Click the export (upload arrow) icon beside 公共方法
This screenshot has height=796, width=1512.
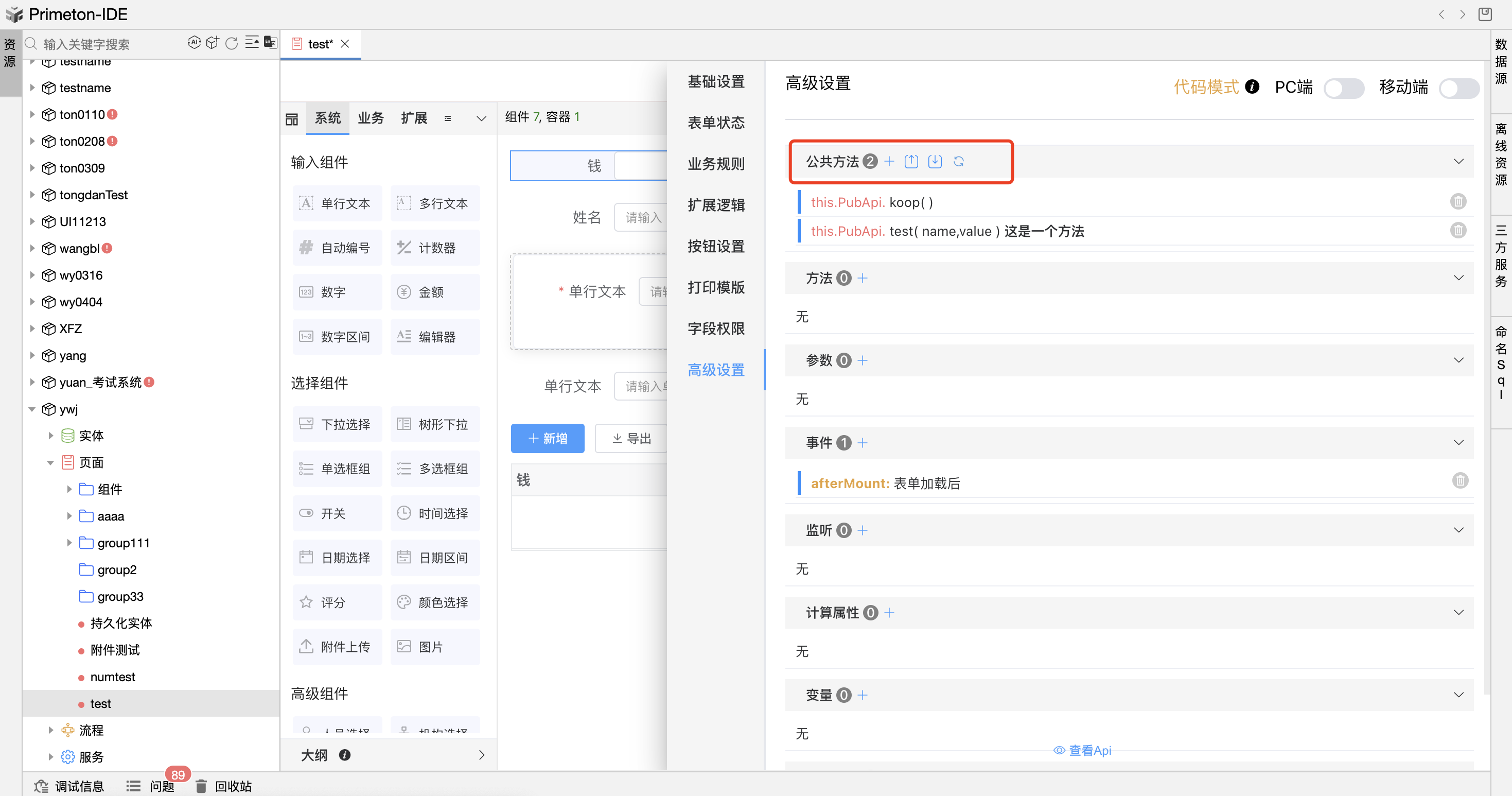tap(911, 162)
